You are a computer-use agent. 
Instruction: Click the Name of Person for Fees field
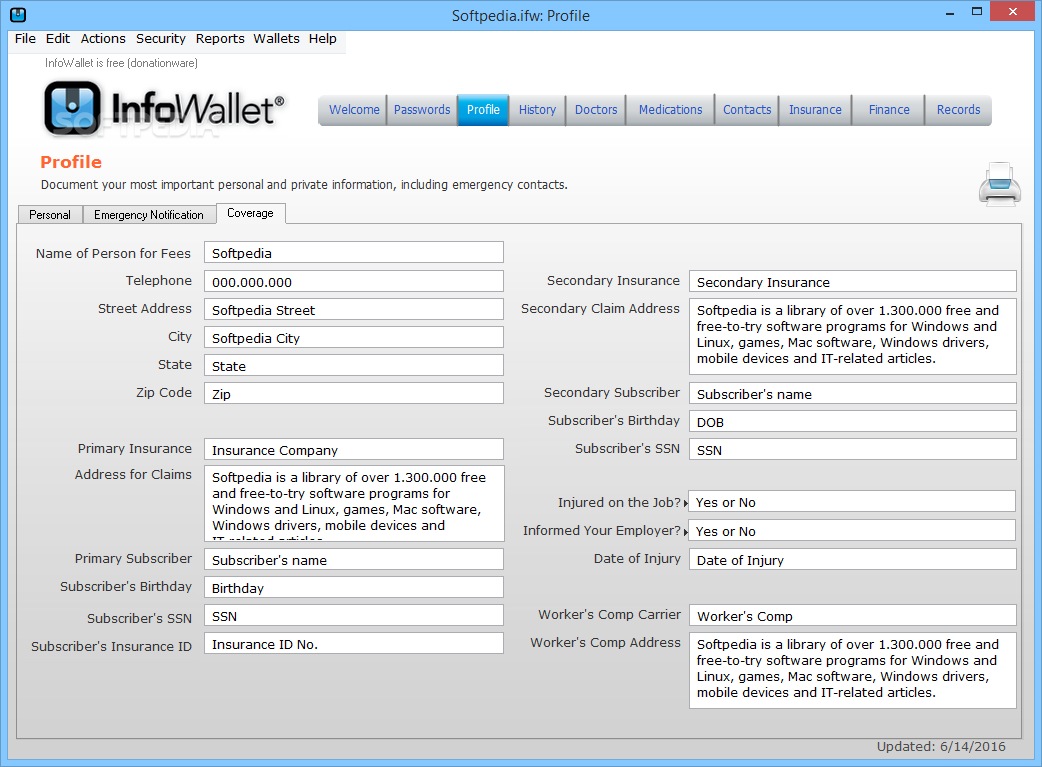coord(354,253)
